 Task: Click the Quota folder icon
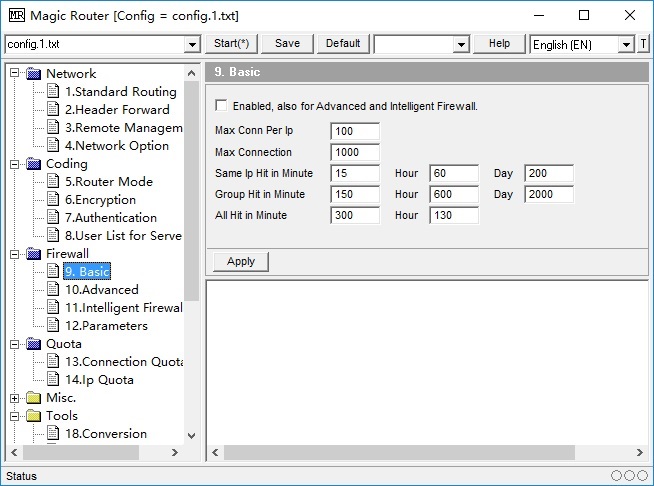(33, 344)
